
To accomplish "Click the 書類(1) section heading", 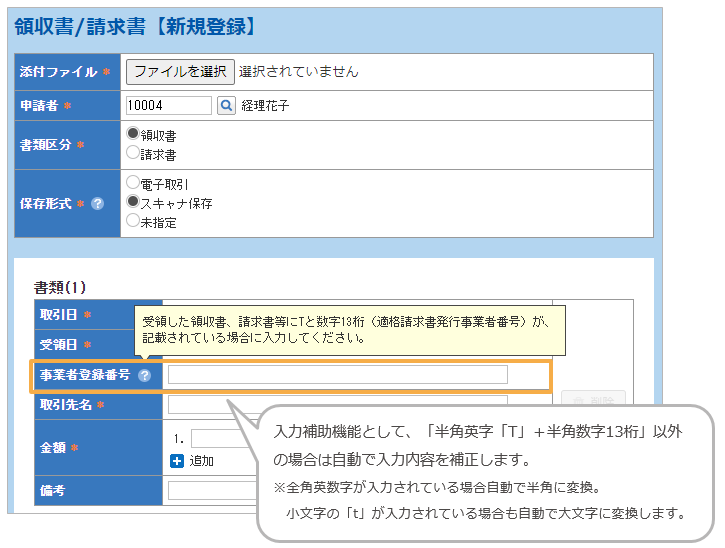I will pos(61,287).
